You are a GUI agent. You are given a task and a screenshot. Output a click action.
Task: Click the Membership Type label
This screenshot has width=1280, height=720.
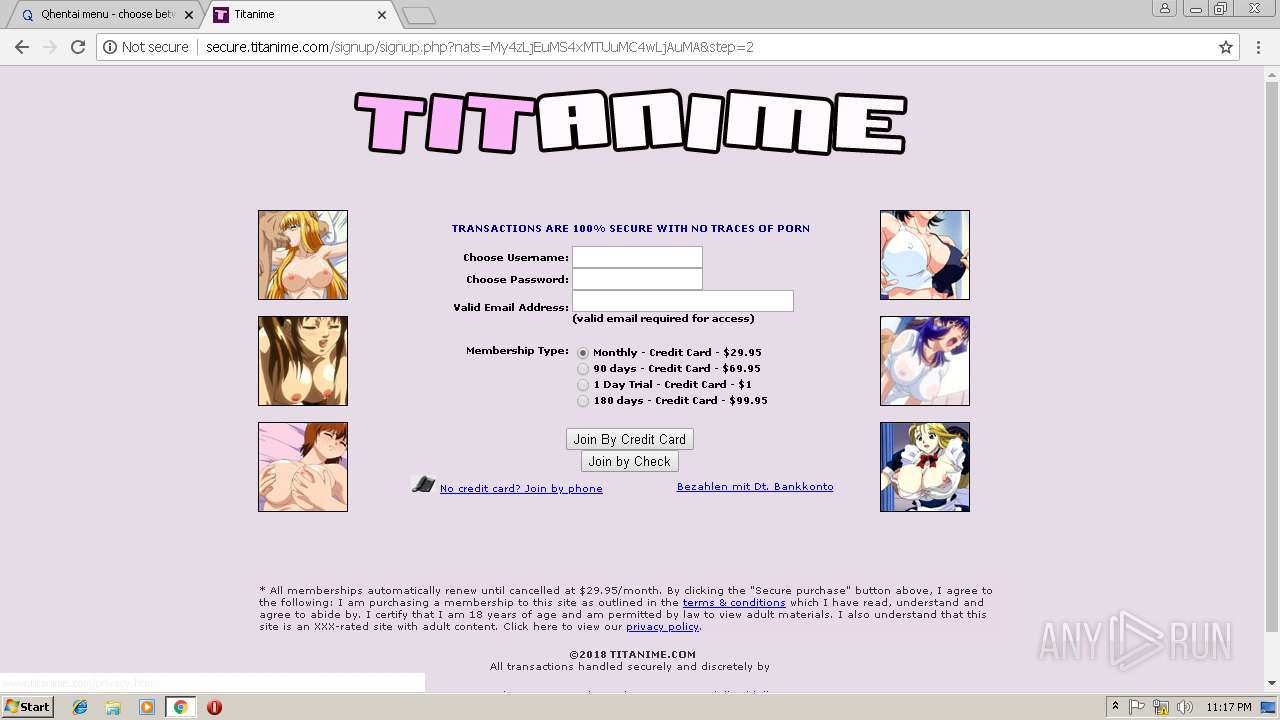(x=517, y=351)
